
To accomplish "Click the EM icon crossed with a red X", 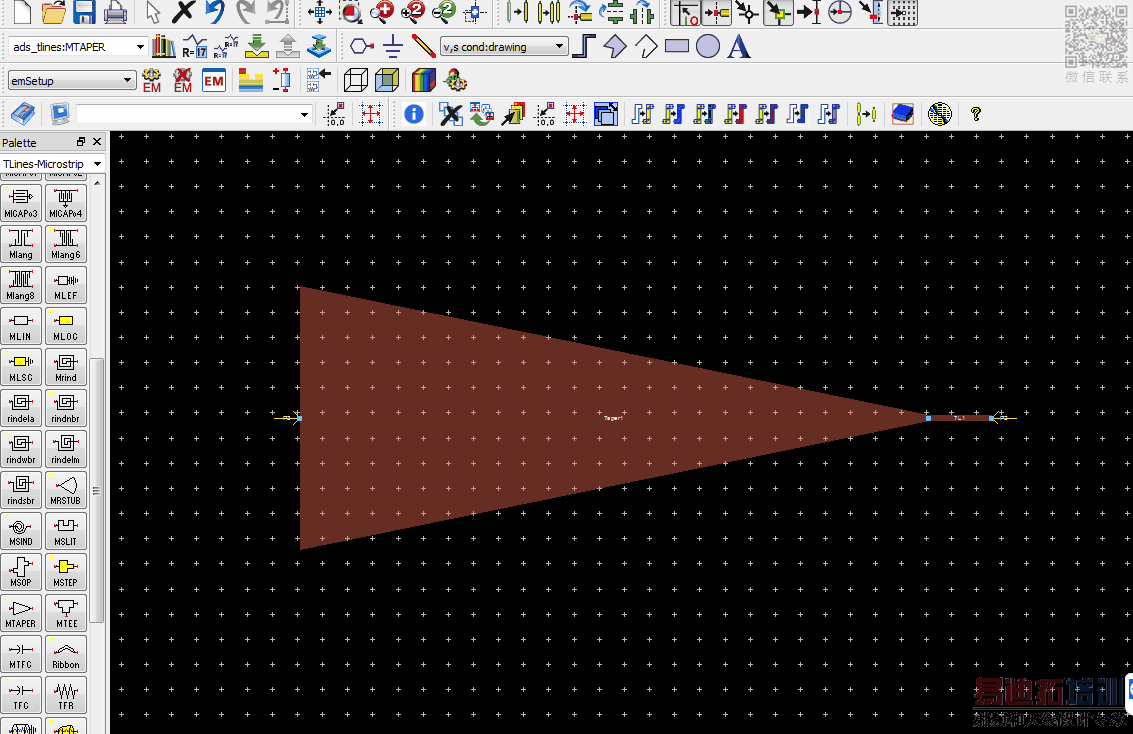I will click(x=183, y=80).
